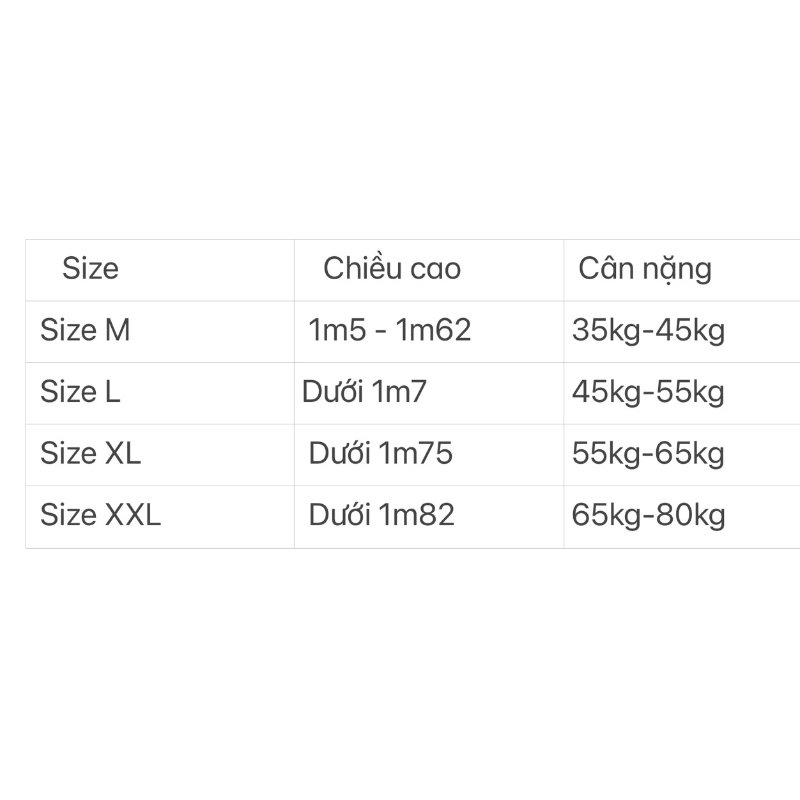The image size is (800, 800).
Task: Select the '45kg-55kg' weight cell
Action: click(648, 392)
